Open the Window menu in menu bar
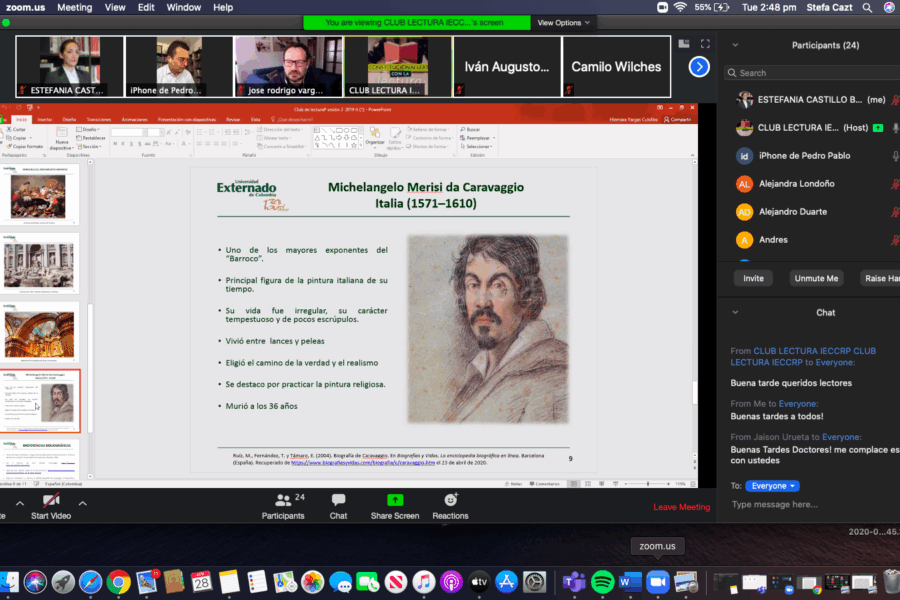This screenshot has width=900, height=600. click(183, 7)
